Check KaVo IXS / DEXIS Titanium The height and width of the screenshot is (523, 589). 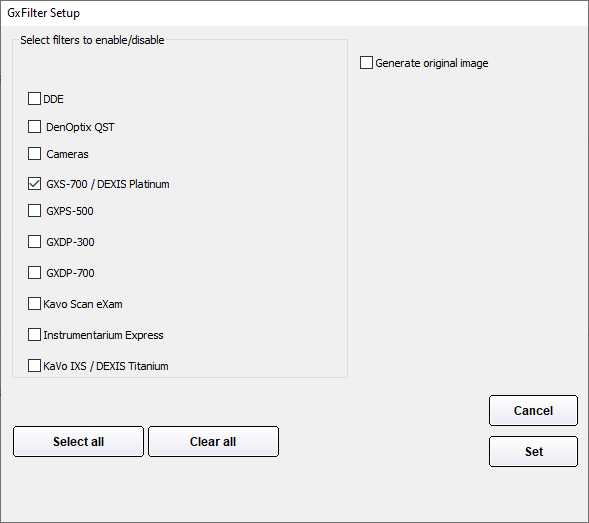[34, 366]
